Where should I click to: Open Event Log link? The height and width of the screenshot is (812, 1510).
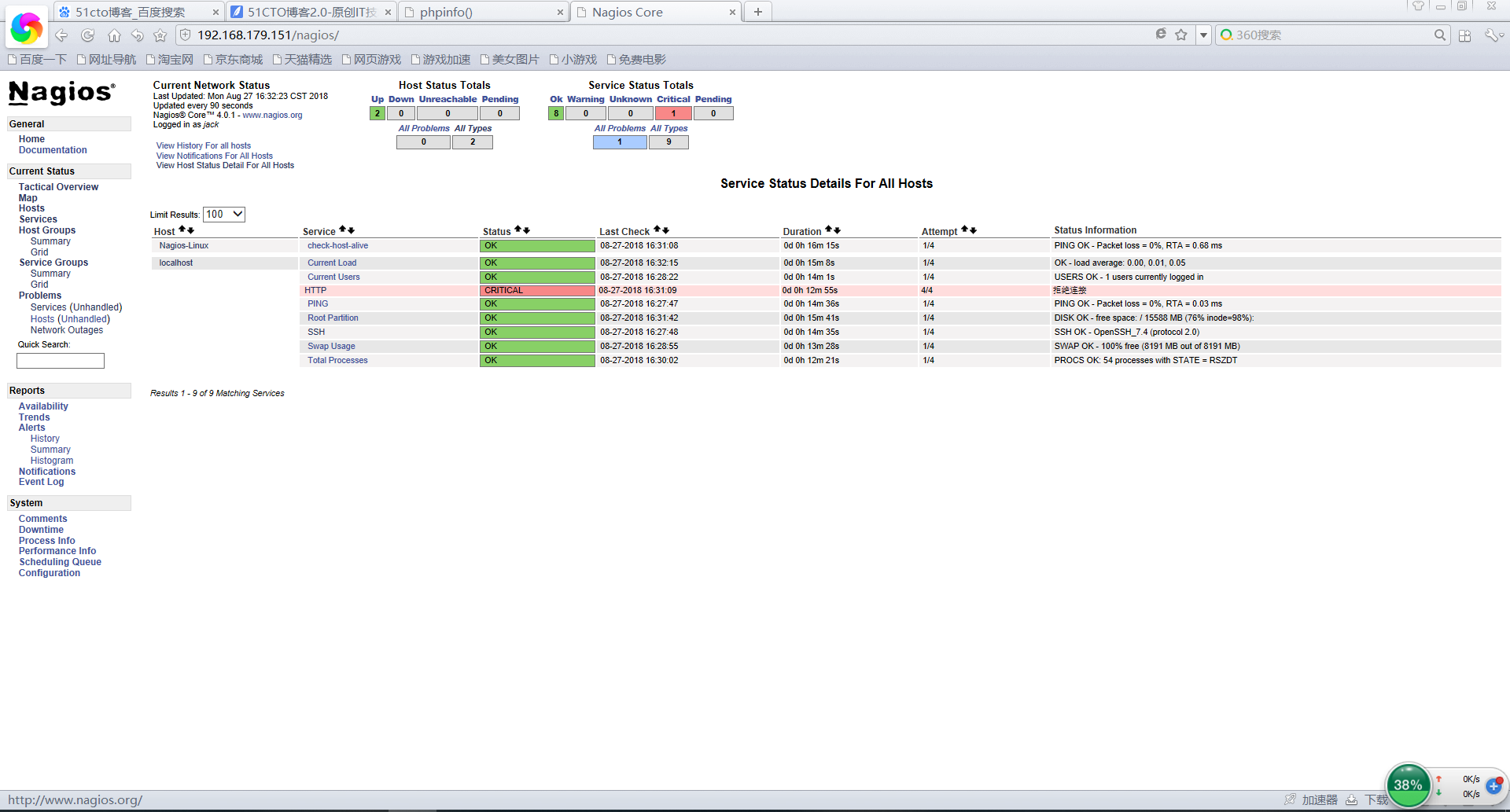[42, 482]
